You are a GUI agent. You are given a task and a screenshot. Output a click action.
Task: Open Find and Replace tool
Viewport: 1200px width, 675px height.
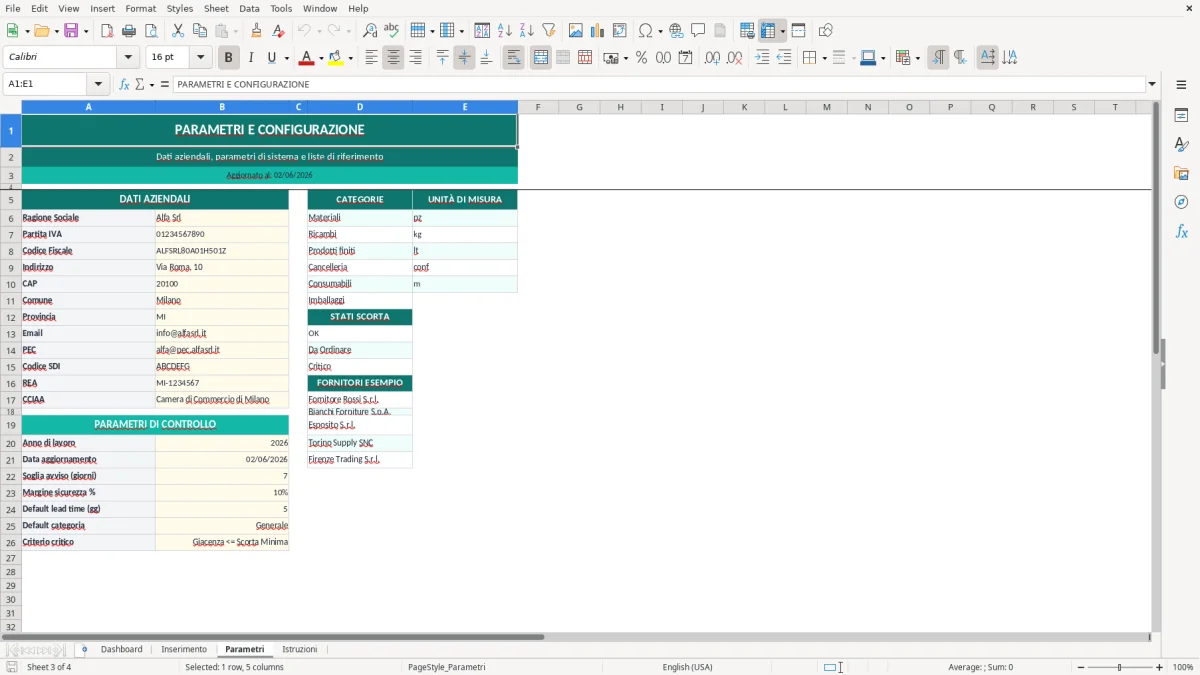point(370,31)
